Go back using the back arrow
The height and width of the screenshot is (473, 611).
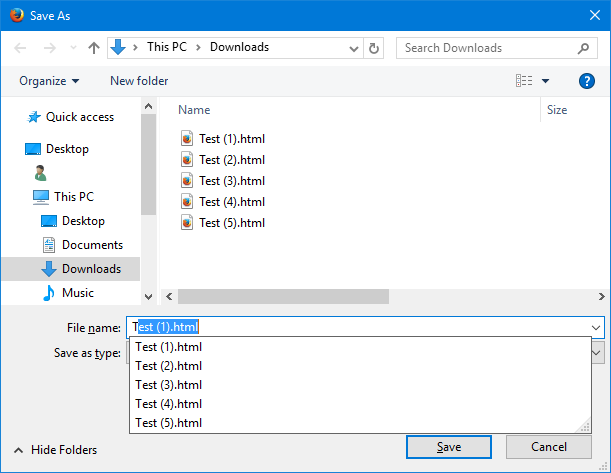coord(20,48)
